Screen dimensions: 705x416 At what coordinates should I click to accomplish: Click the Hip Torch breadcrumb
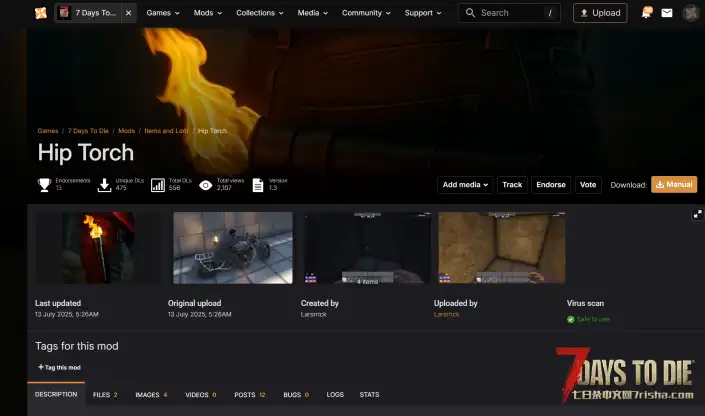(x=212, y=131)
